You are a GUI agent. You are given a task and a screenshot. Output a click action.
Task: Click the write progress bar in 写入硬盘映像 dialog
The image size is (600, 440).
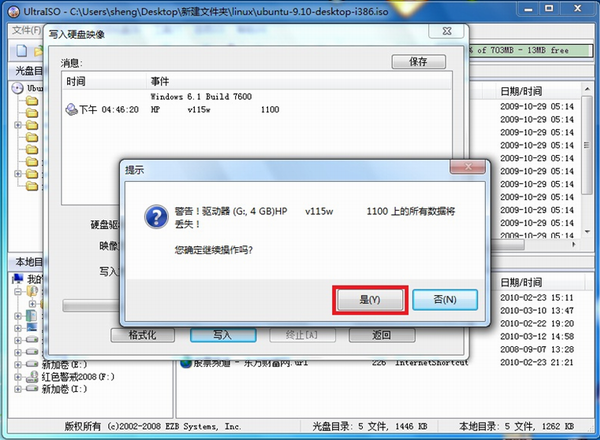coord(91,306)
